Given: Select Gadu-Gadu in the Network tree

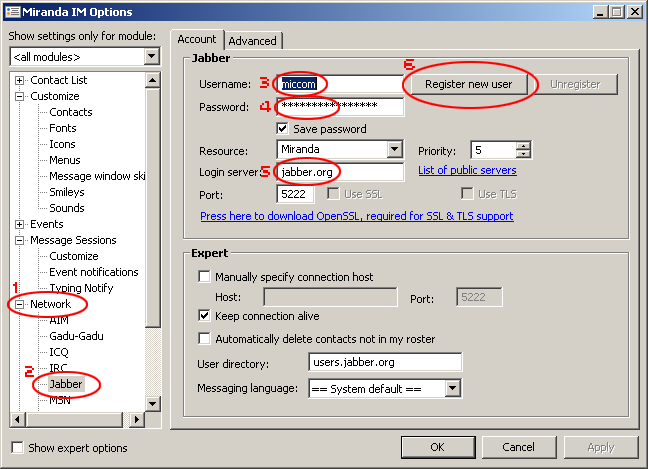Looking at the screenshot, I should pyautogui.click(x=76, y=336).
